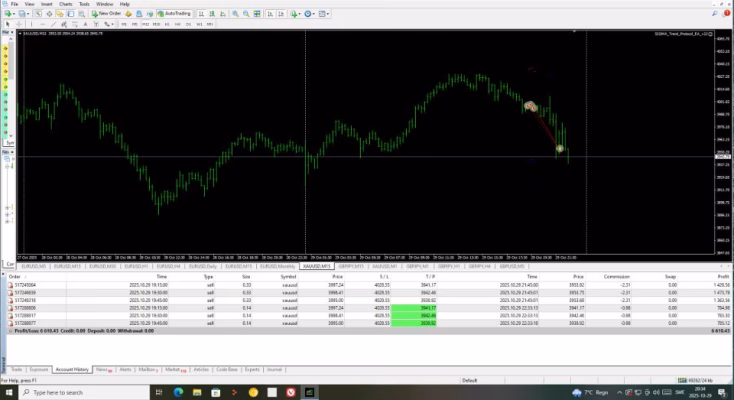Image resolution: width=734 pixels, height=400 pixels.
Task: Expand the first collapsed Navigator tree node
Action: [x=7, y=207]
